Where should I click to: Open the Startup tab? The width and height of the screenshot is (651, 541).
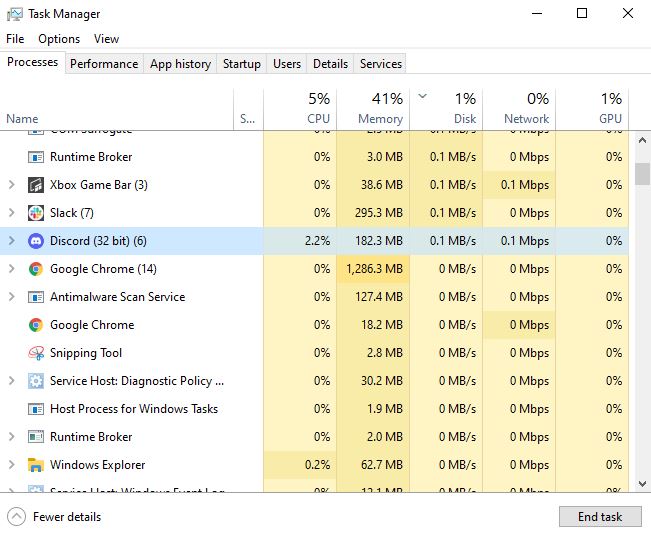click(x=241, y=64)
